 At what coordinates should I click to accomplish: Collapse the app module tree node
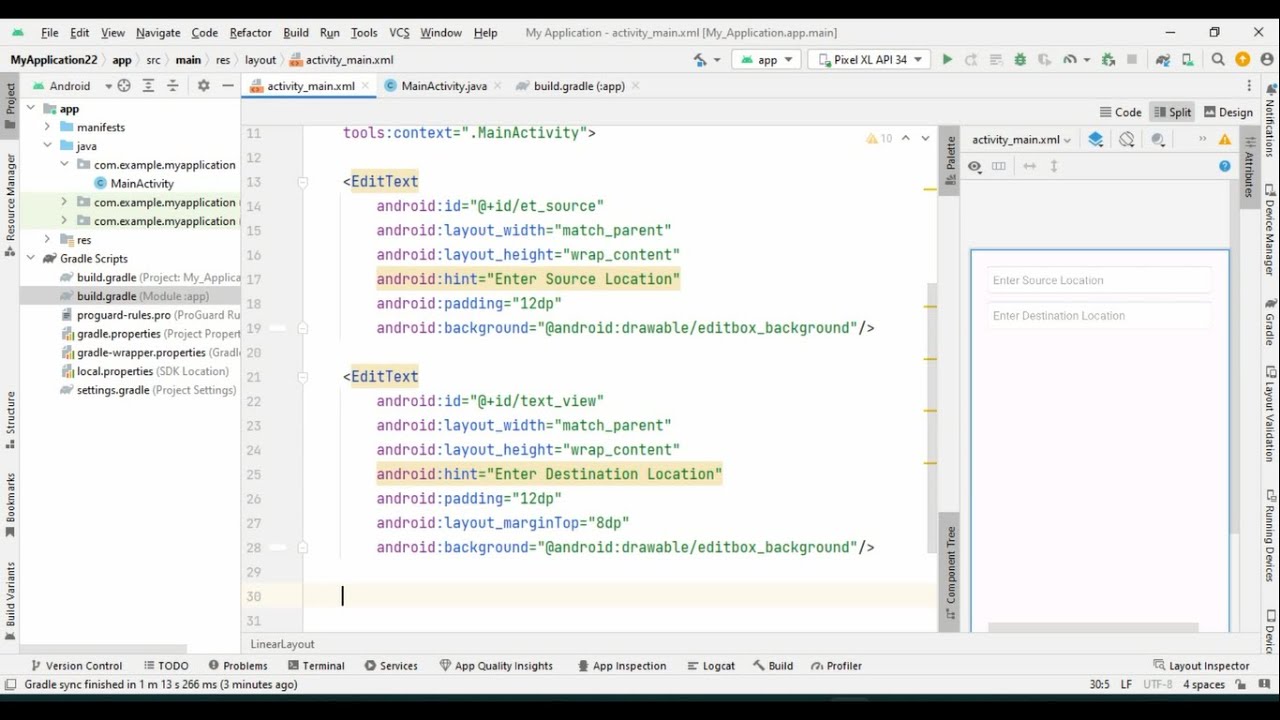tap(31, 109)
